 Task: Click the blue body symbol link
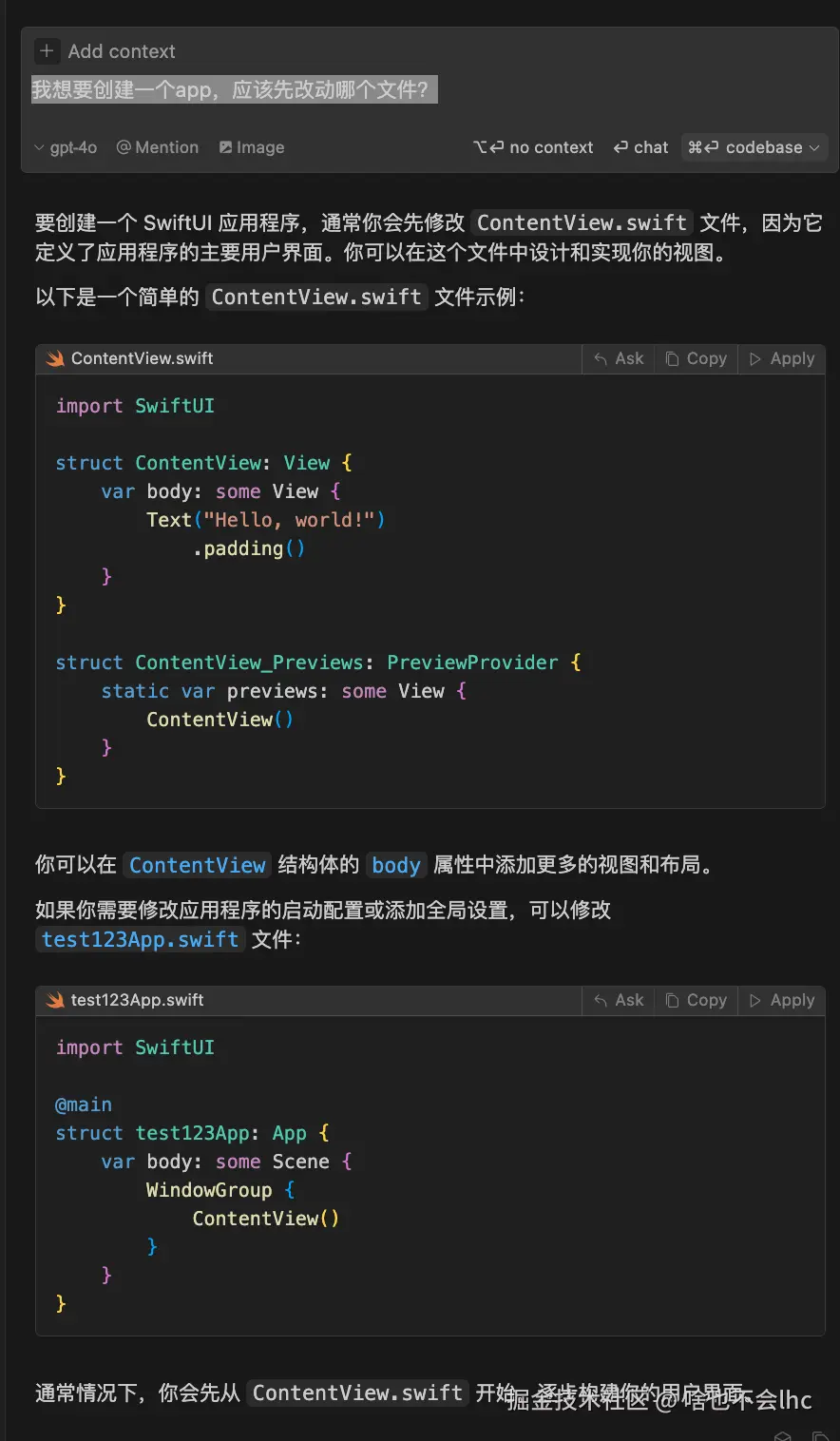coord(395,865)
